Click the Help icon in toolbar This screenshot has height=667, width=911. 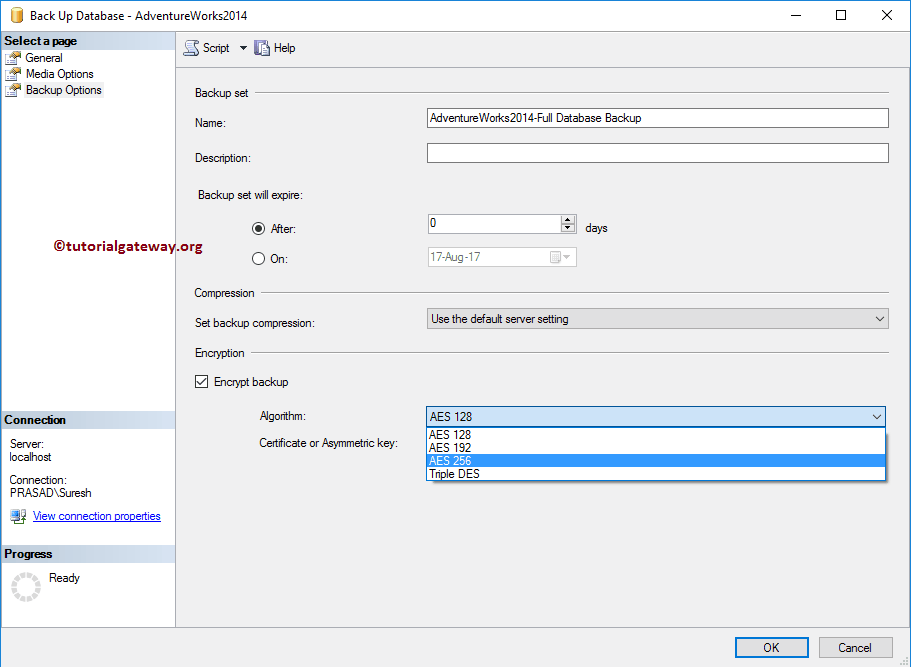click(262, 48)
